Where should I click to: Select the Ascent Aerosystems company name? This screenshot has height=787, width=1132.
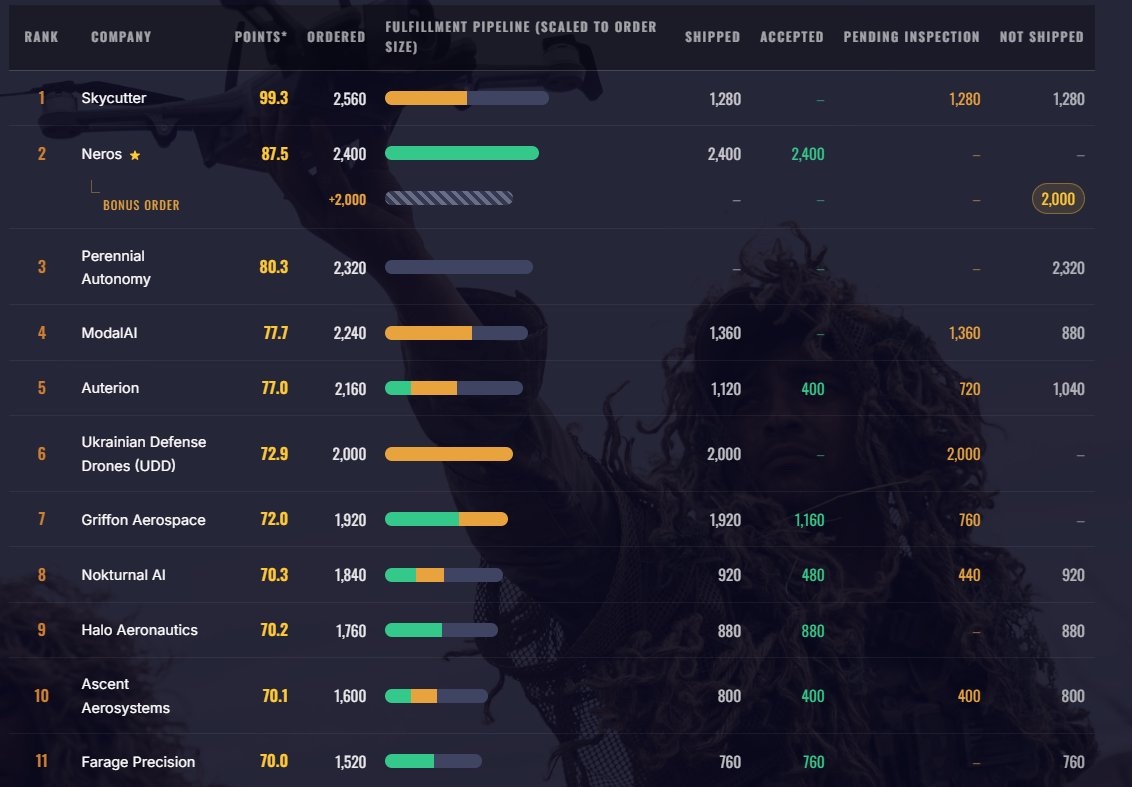(x=126, y=696)
